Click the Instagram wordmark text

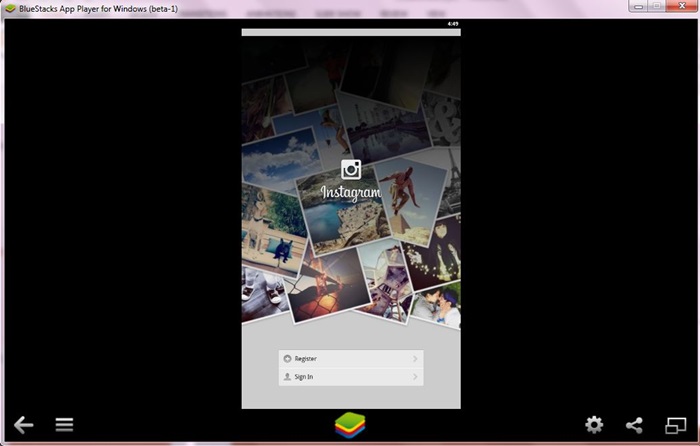(x=351, y=193)
